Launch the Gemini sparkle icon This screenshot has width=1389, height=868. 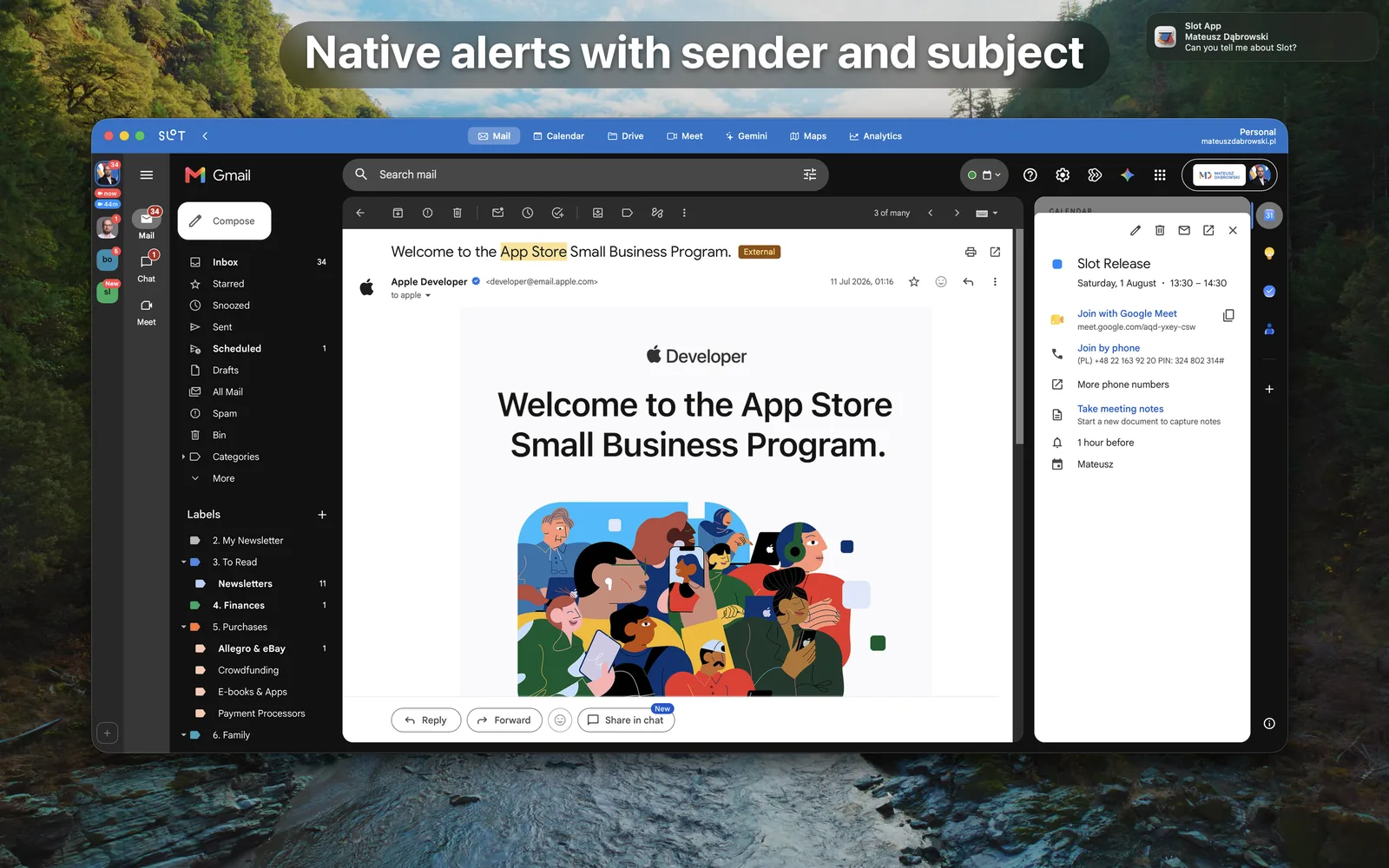point(1127,175)
